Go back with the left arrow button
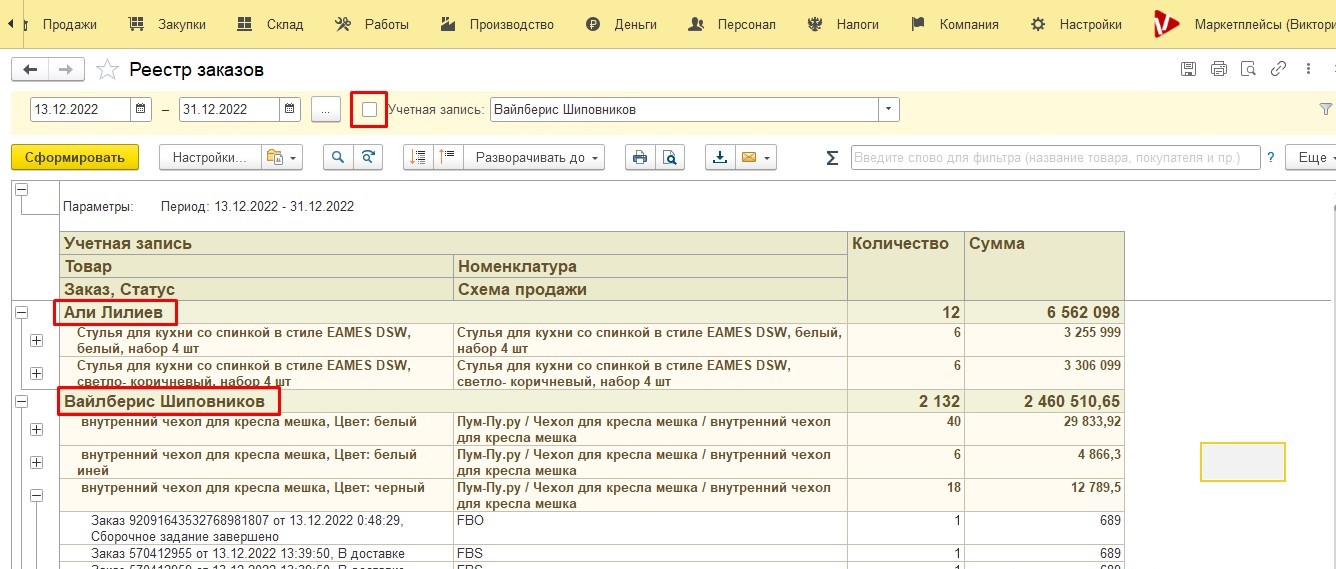Screen dimensions: 1336x569 [30, 69]
